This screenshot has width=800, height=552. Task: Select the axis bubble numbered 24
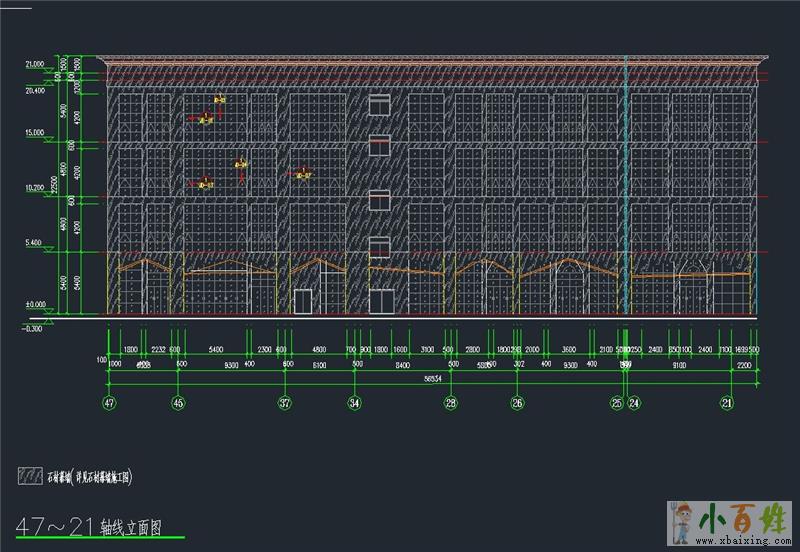pyautogui.click(x=633, y=403)
